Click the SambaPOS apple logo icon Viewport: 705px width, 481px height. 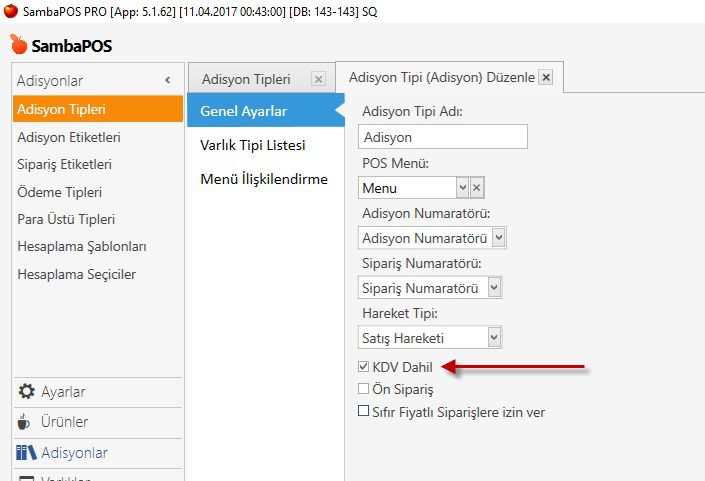click(18, 45)
